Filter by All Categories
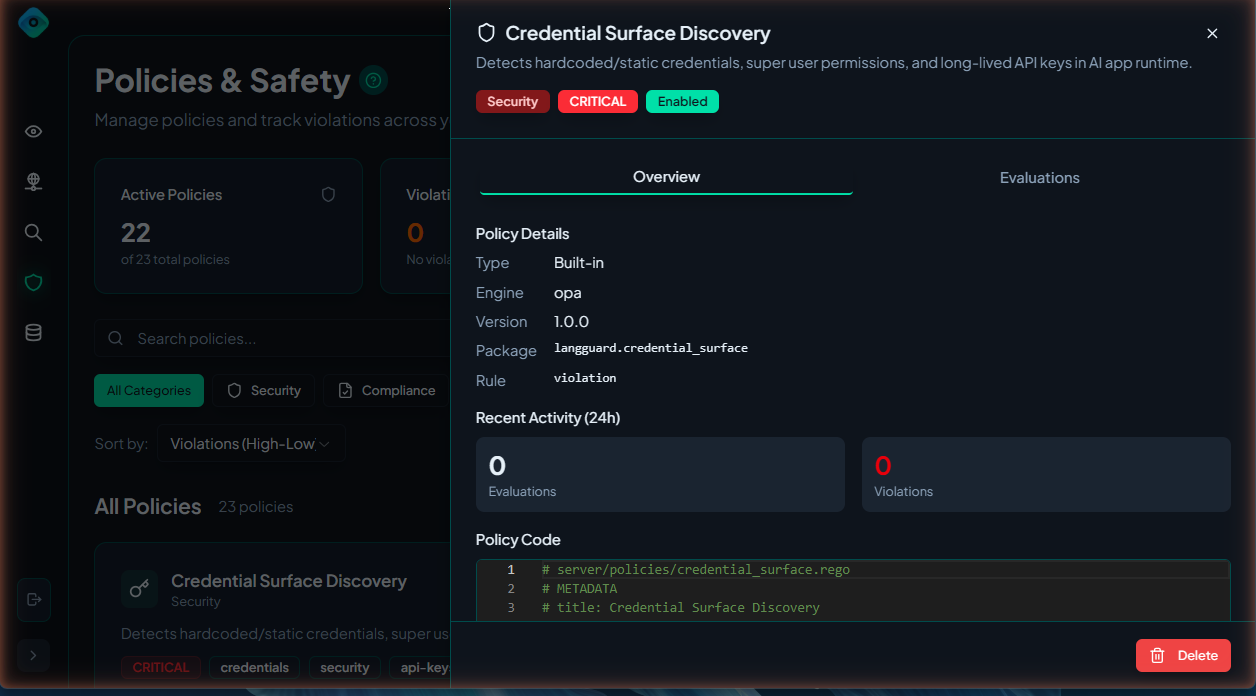This screenshot has width=1256, height=696. click(x=149, y=390)
